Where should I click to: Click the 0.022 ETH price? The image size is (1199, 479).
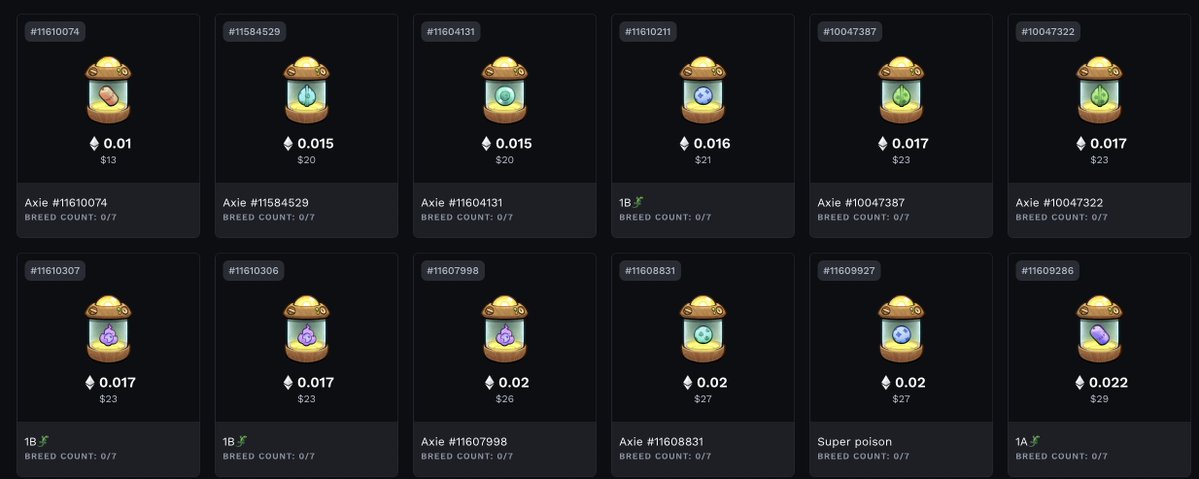[1100, 383]
